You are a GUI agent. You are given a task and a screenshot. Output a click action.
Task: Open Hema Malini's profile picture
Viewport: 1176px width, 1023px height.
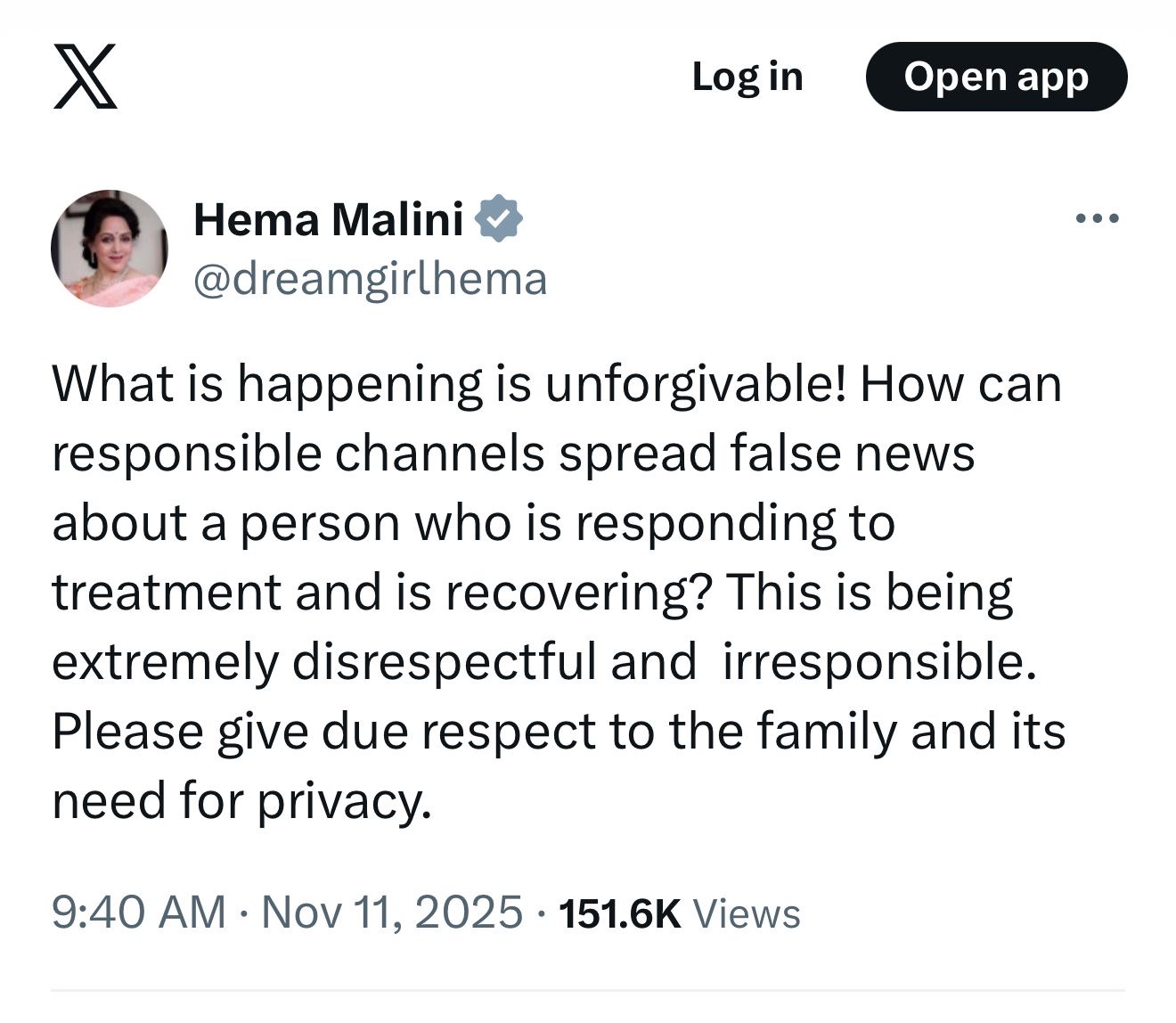[110, 249]
